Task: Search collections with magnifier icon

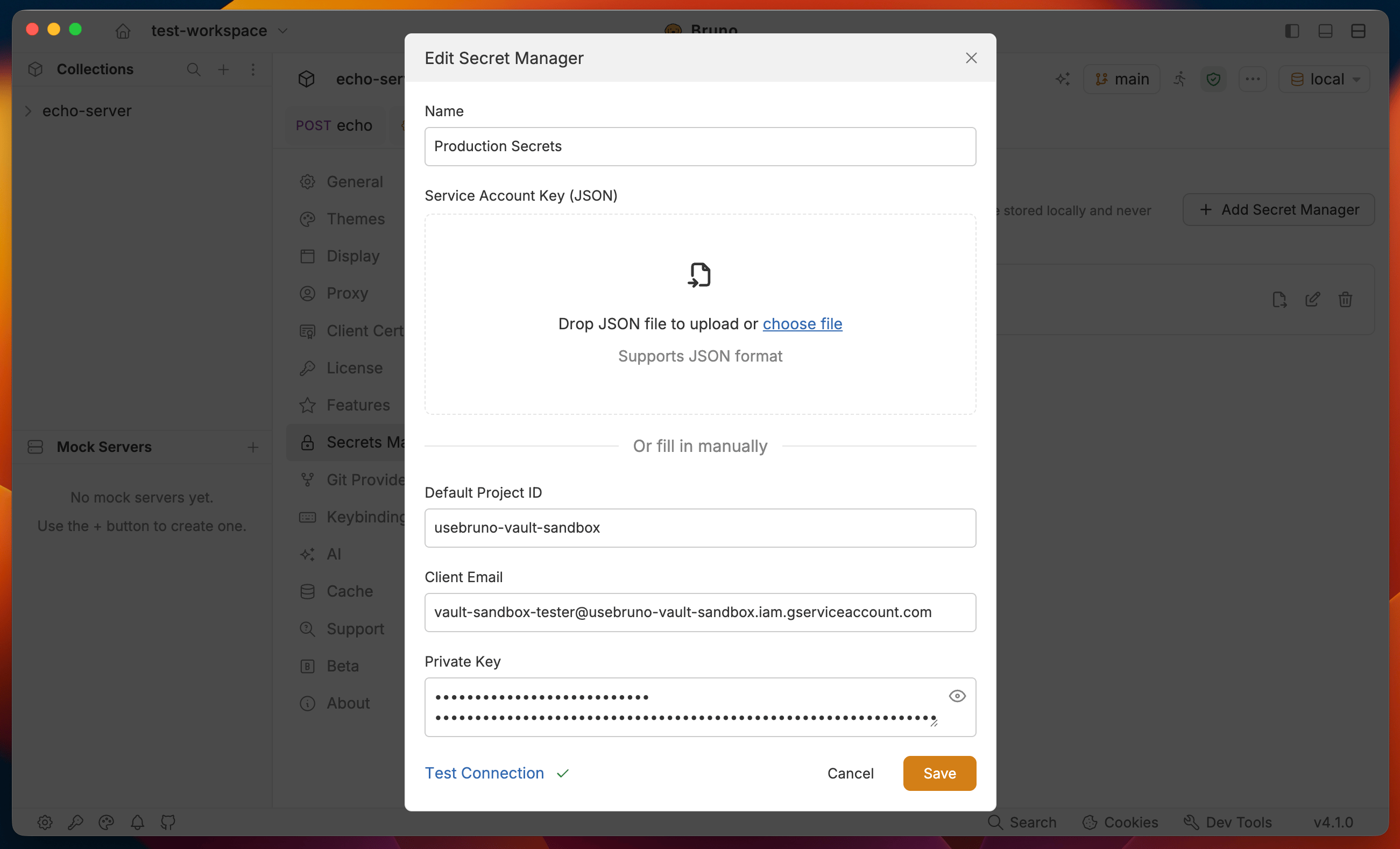Action: 193,69
